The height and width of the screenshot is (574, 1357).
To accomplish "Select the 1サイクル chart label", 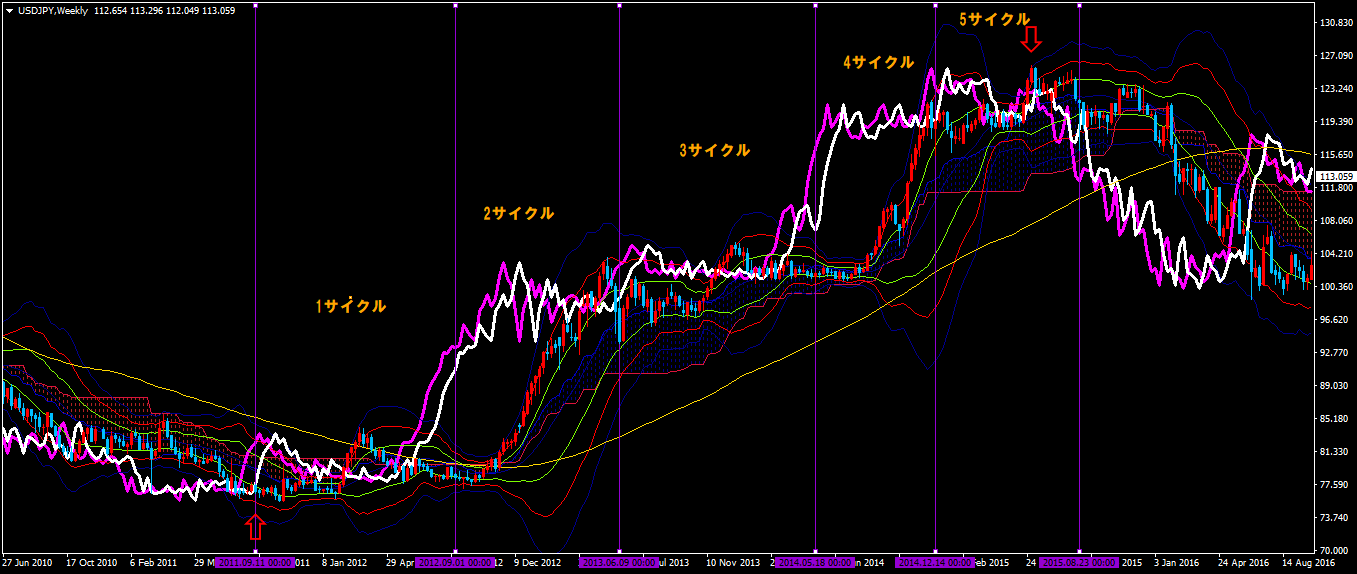I will tap(350, 306).
